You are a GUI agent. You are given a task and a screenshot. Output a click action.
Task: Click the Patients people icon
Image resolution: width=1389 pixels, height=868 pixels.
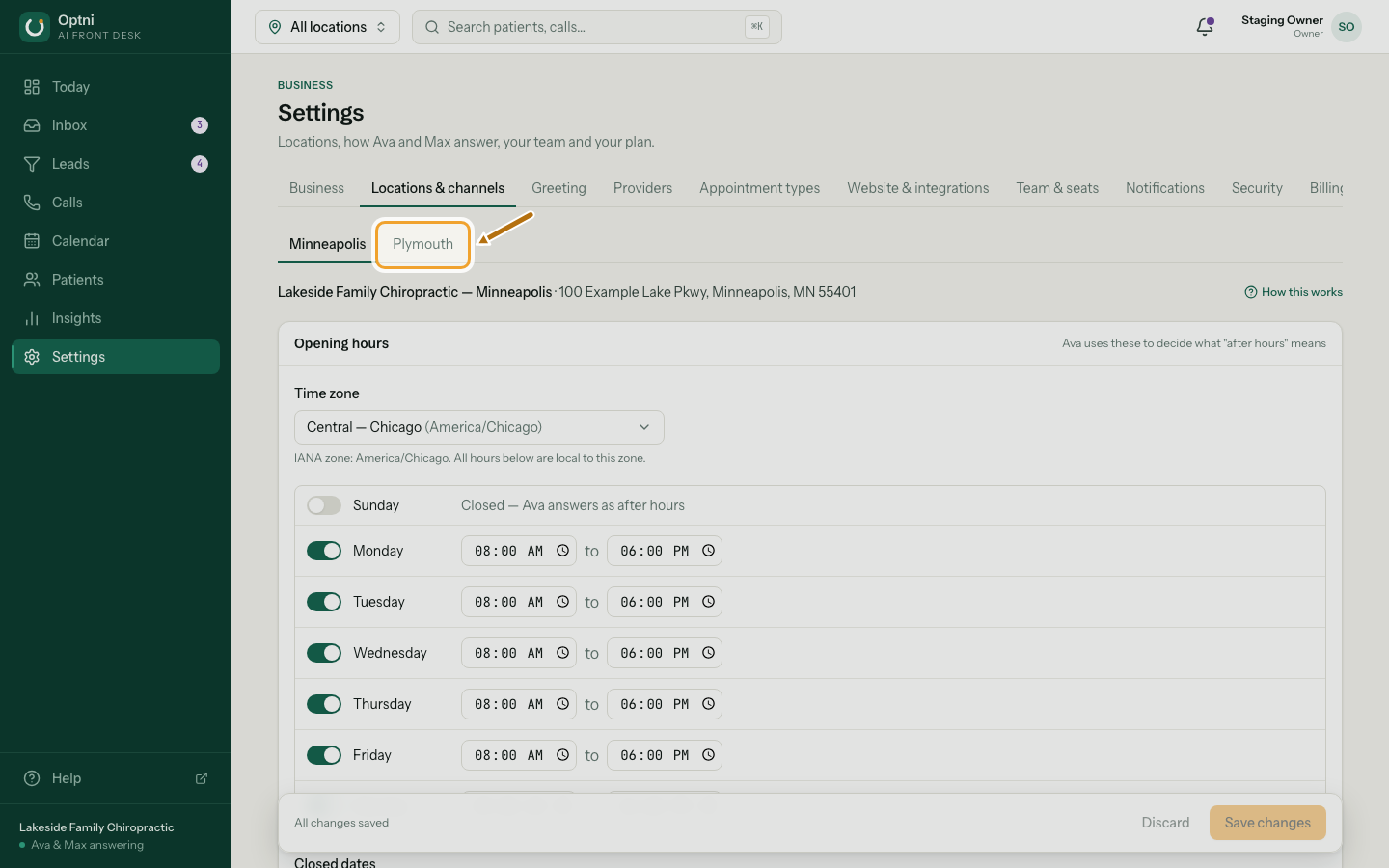coord(32,280)
